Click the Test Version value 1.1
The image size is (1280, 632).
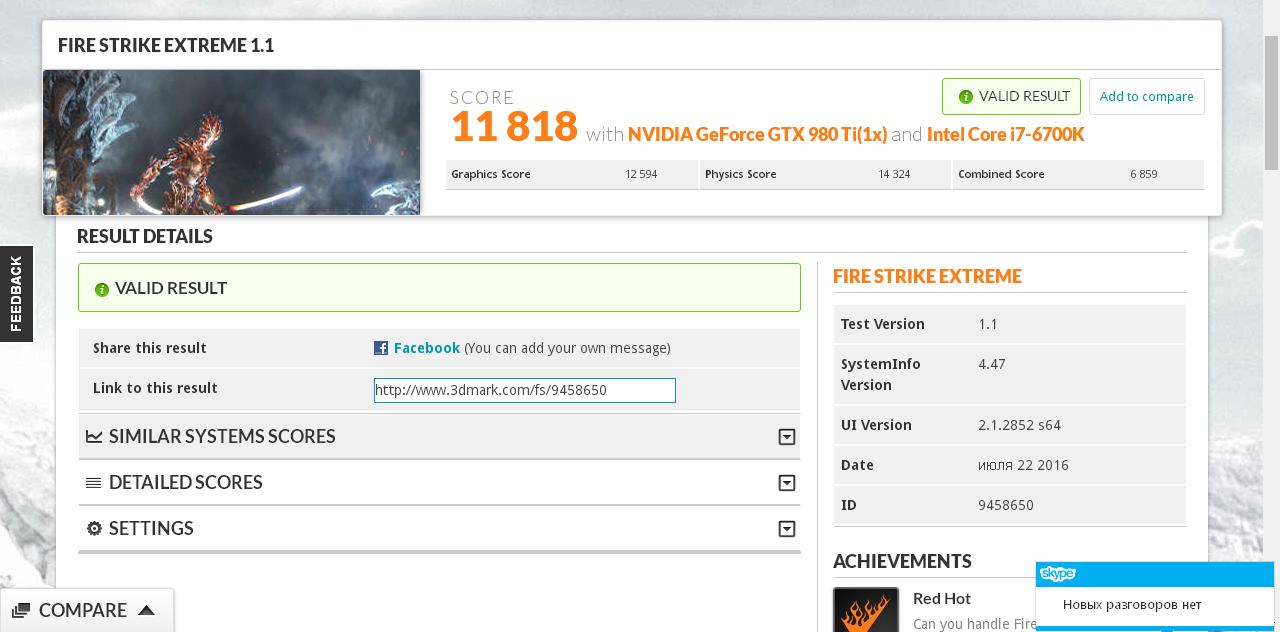988,324
